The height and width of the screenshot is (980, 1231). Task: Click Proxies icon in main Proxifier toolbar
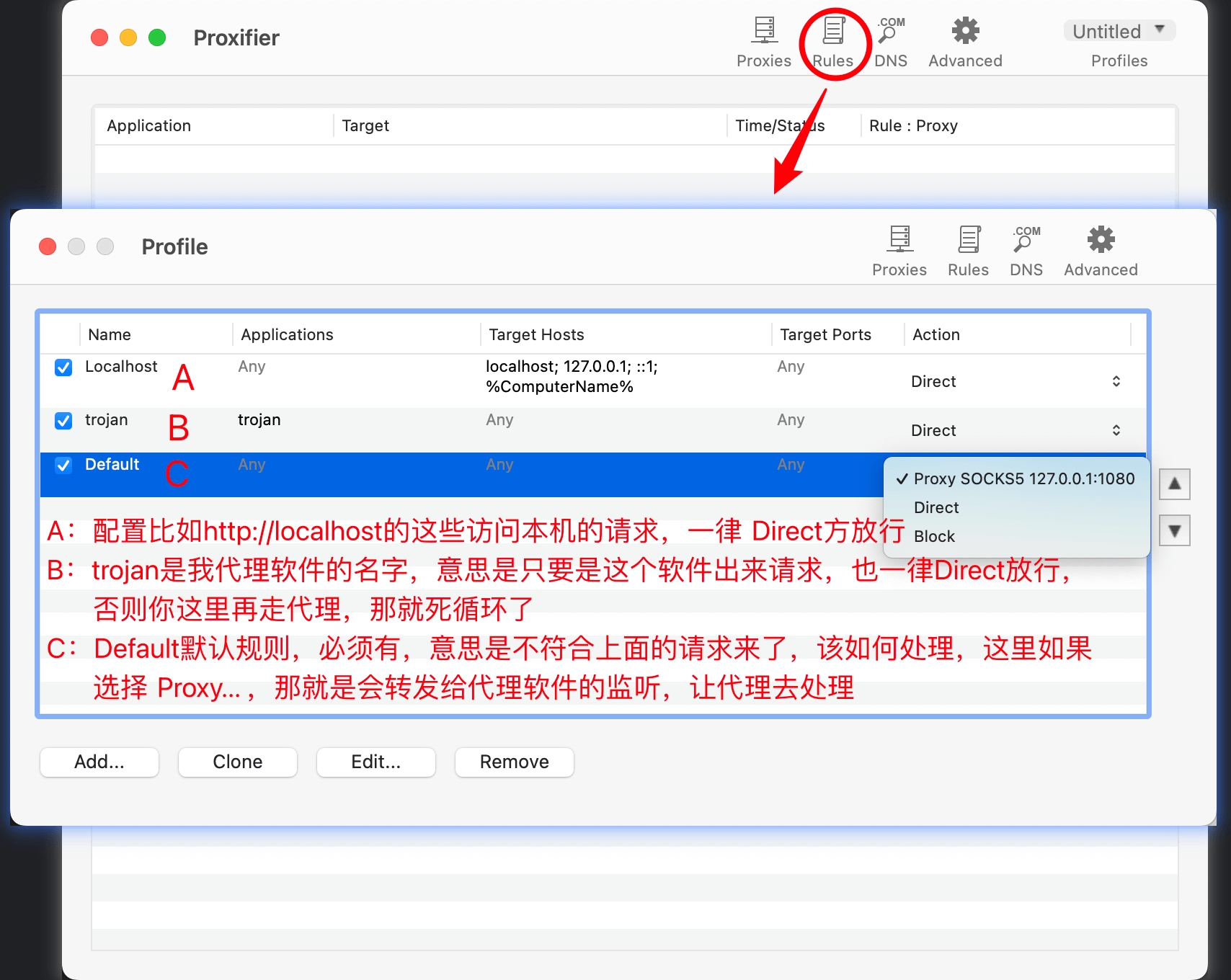tap(763, 41)
